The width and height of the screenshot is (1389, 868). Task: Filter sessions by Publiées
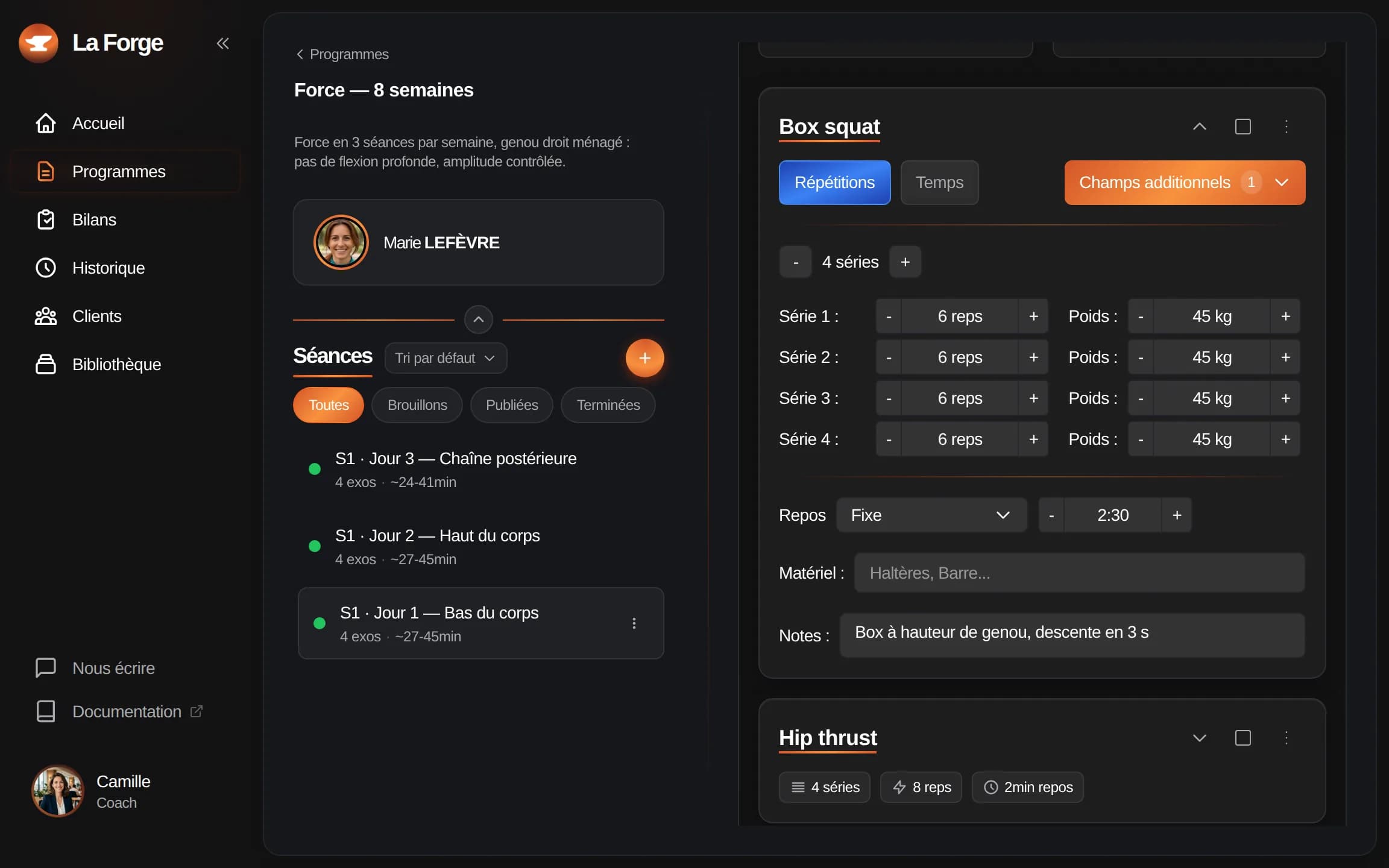point(512,405)
